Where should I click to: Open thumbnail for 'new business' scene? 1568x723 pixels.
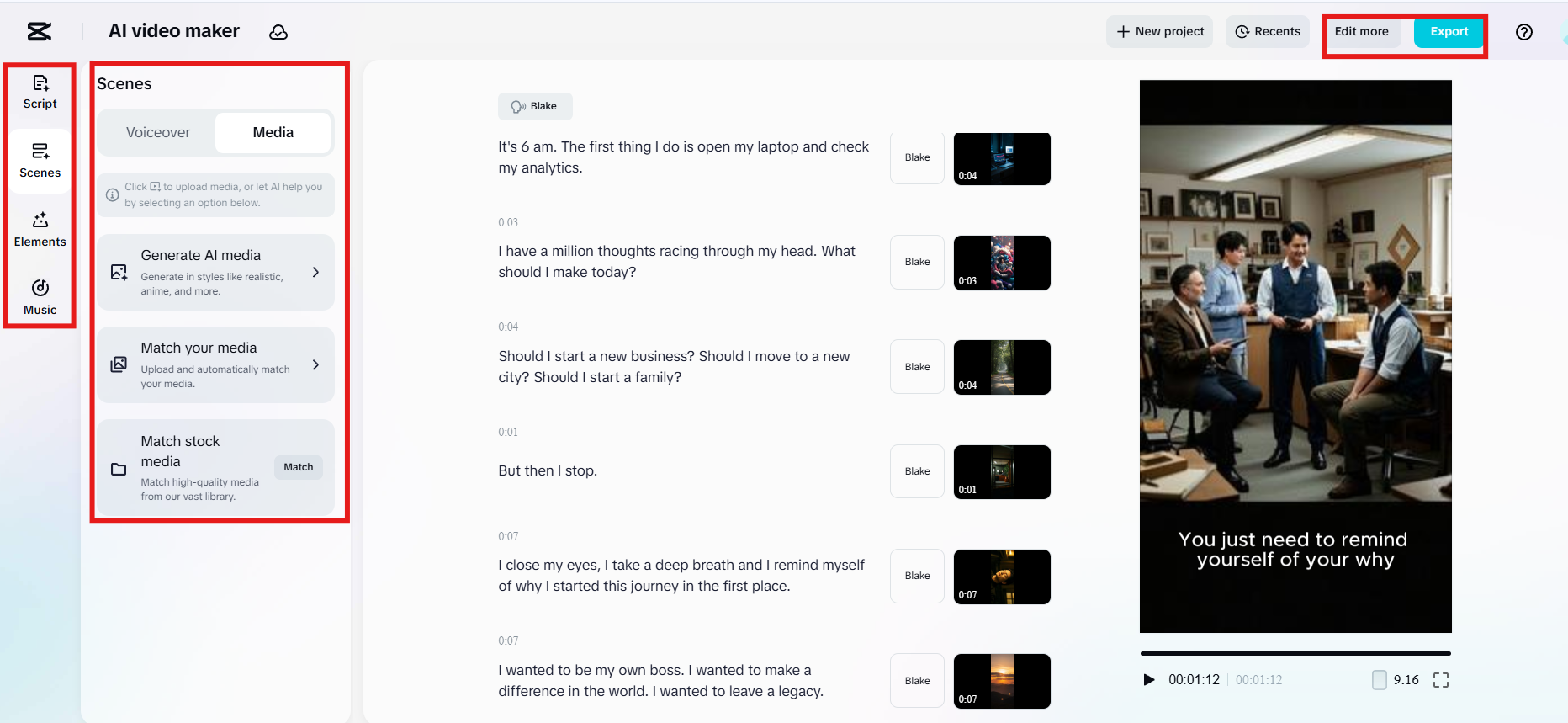click(x=1002, y=367)
